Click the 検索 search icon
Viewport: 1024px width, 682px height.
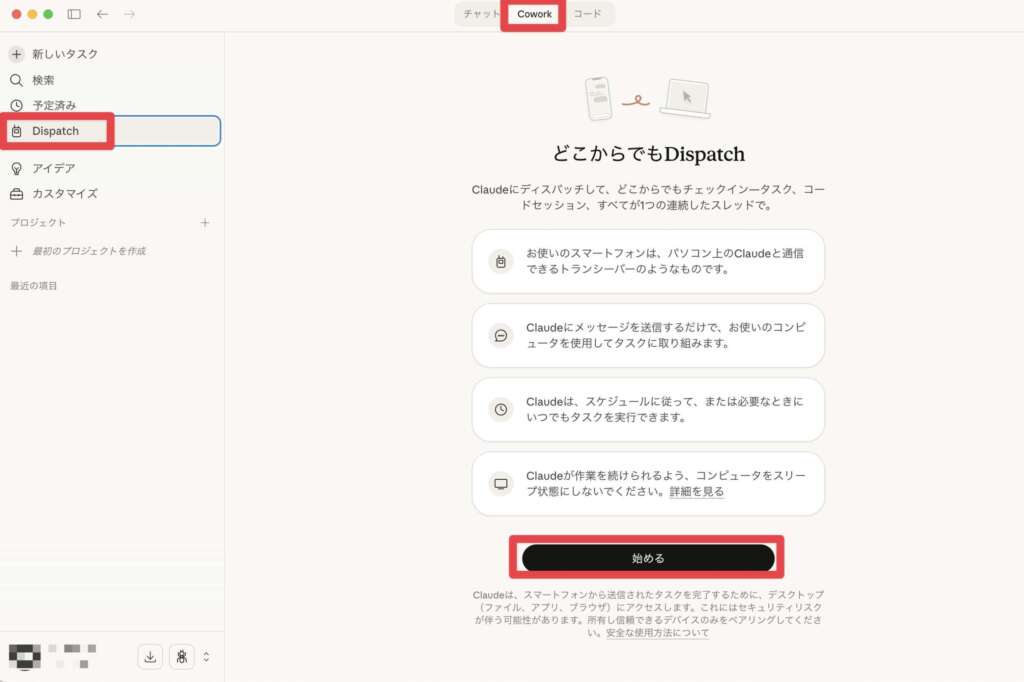[15, 79]
